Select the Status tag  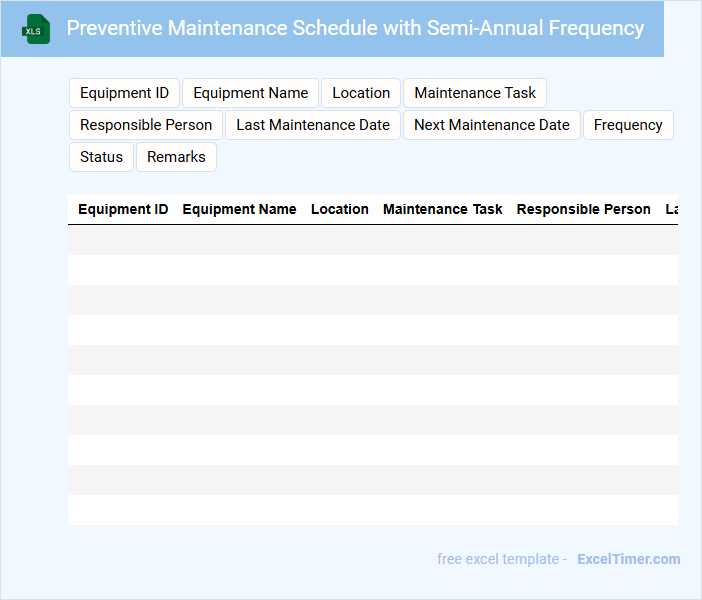tap(101, 157)
